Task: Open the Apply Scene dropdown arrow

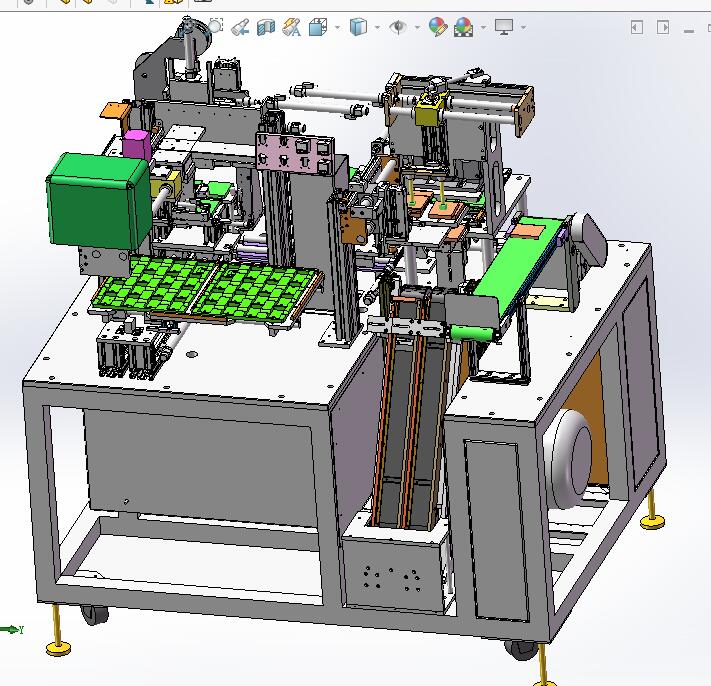Action: (483, 28)
